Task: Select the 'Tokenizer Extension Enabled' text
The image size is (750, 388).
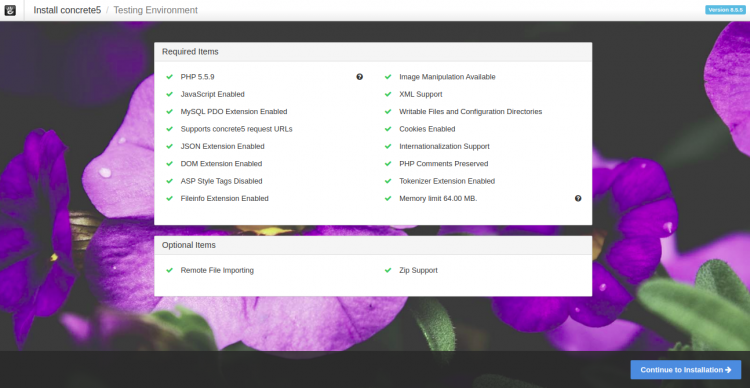Action: 447,181
